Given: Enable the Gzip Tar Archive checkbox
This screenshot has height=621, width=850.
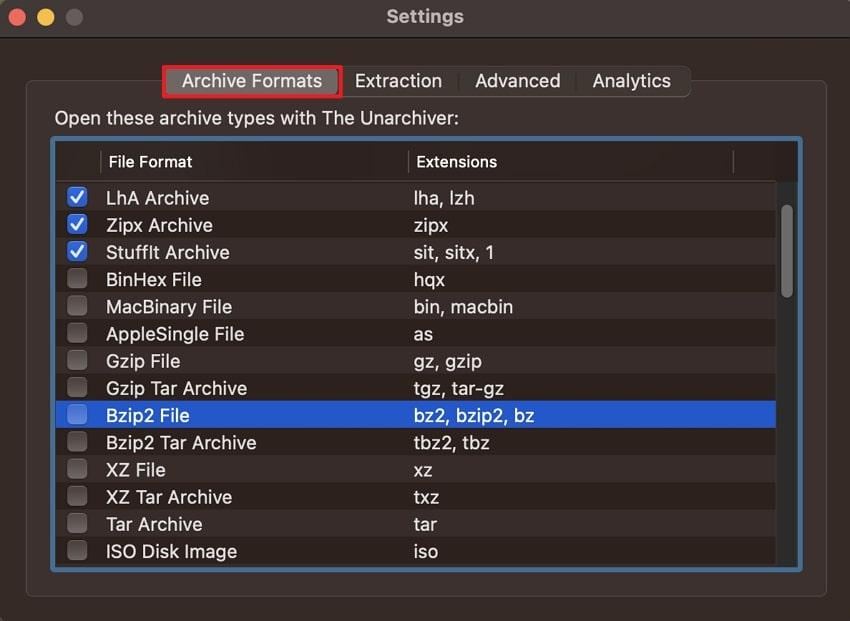Looking at the screenshot, I should pyautogui.click(x=77, y=387).
